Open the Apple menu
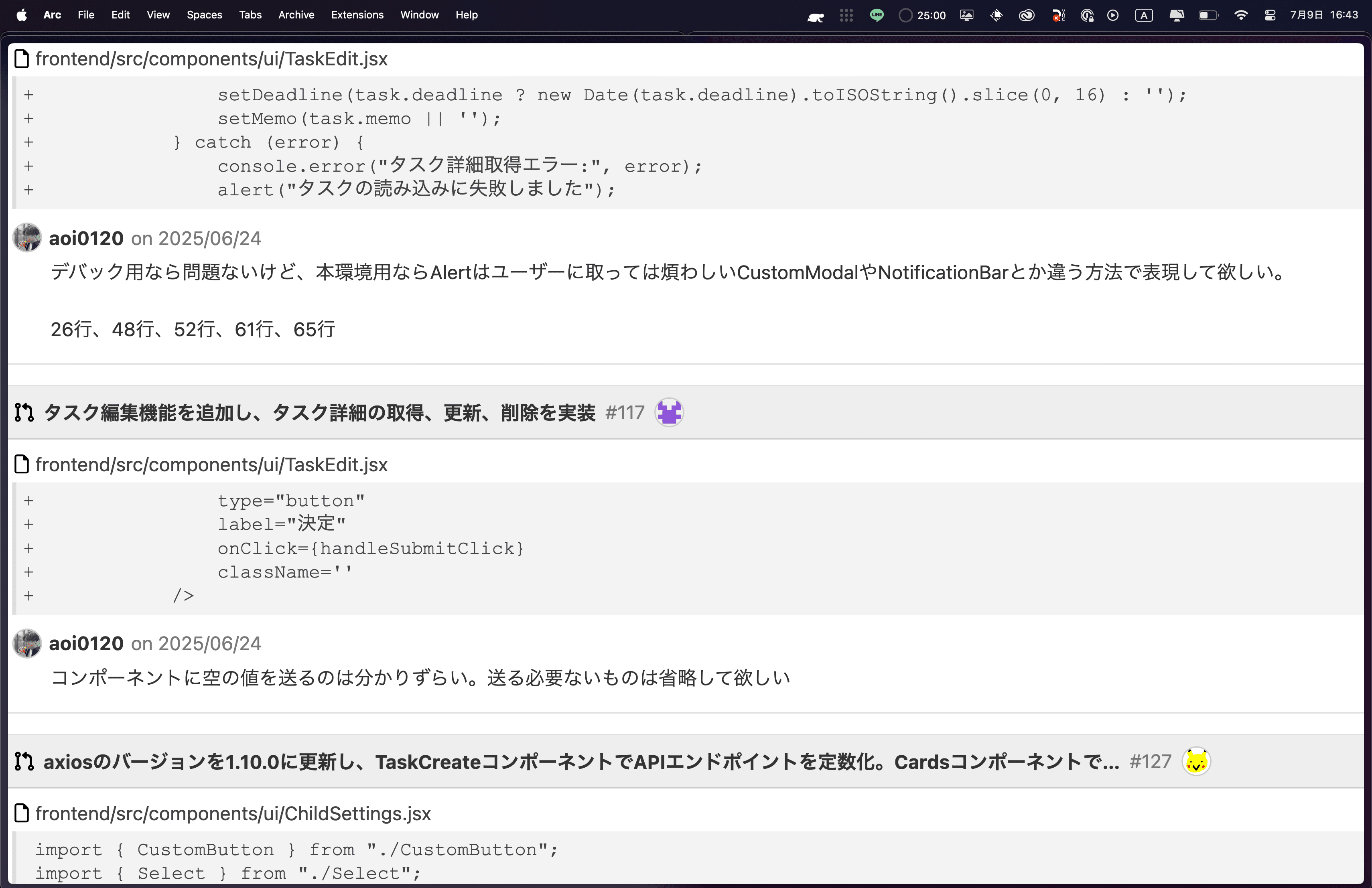 click(21, 15)
